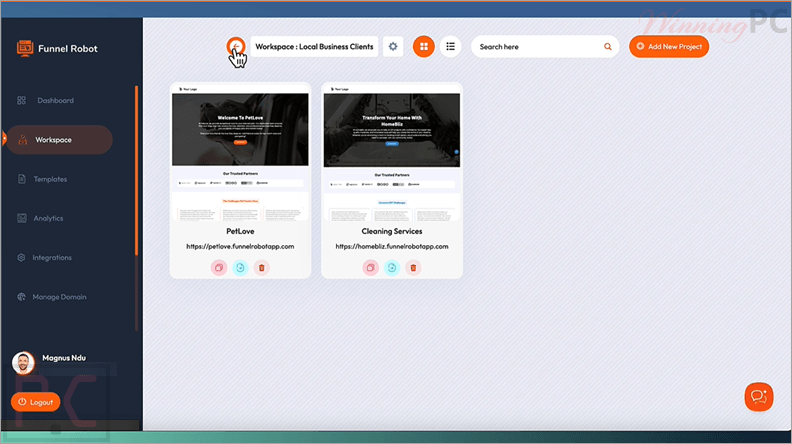Click the Dashboard grid icon
This screenshot has height=444, width=792.
coord(21,101)
